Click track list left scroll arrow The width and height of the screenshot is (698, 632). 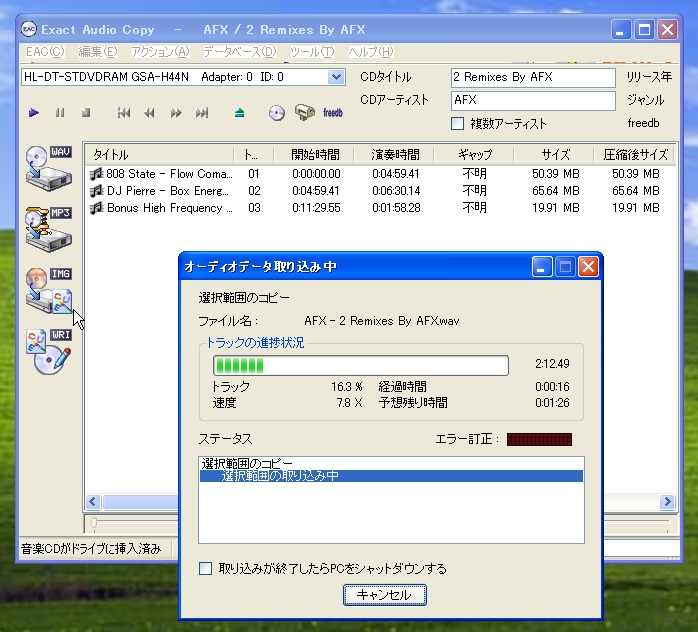pos(93,502)
